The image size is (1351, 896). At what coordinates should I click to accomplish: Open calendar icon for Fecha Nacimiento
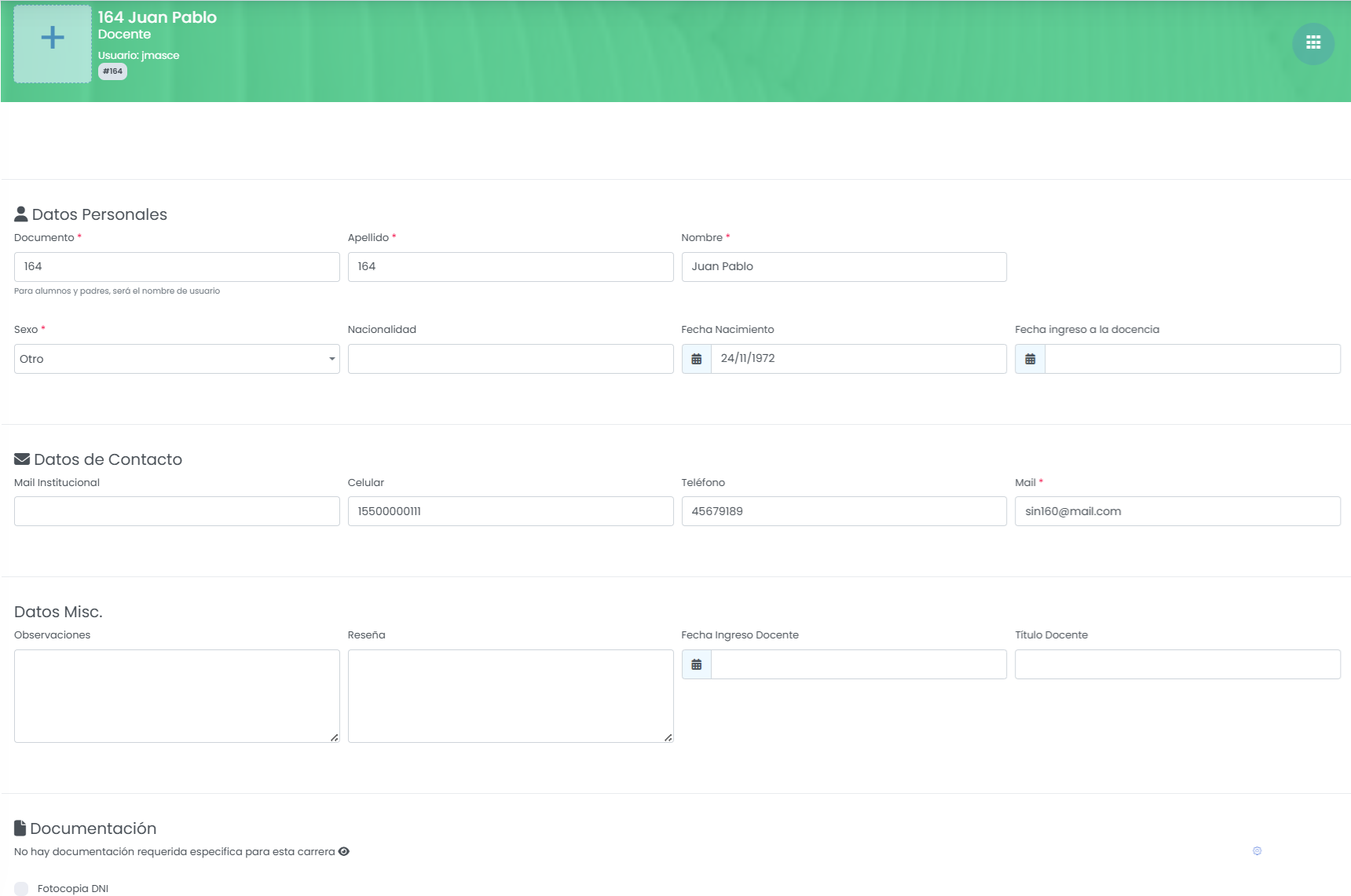click(696, 359)
